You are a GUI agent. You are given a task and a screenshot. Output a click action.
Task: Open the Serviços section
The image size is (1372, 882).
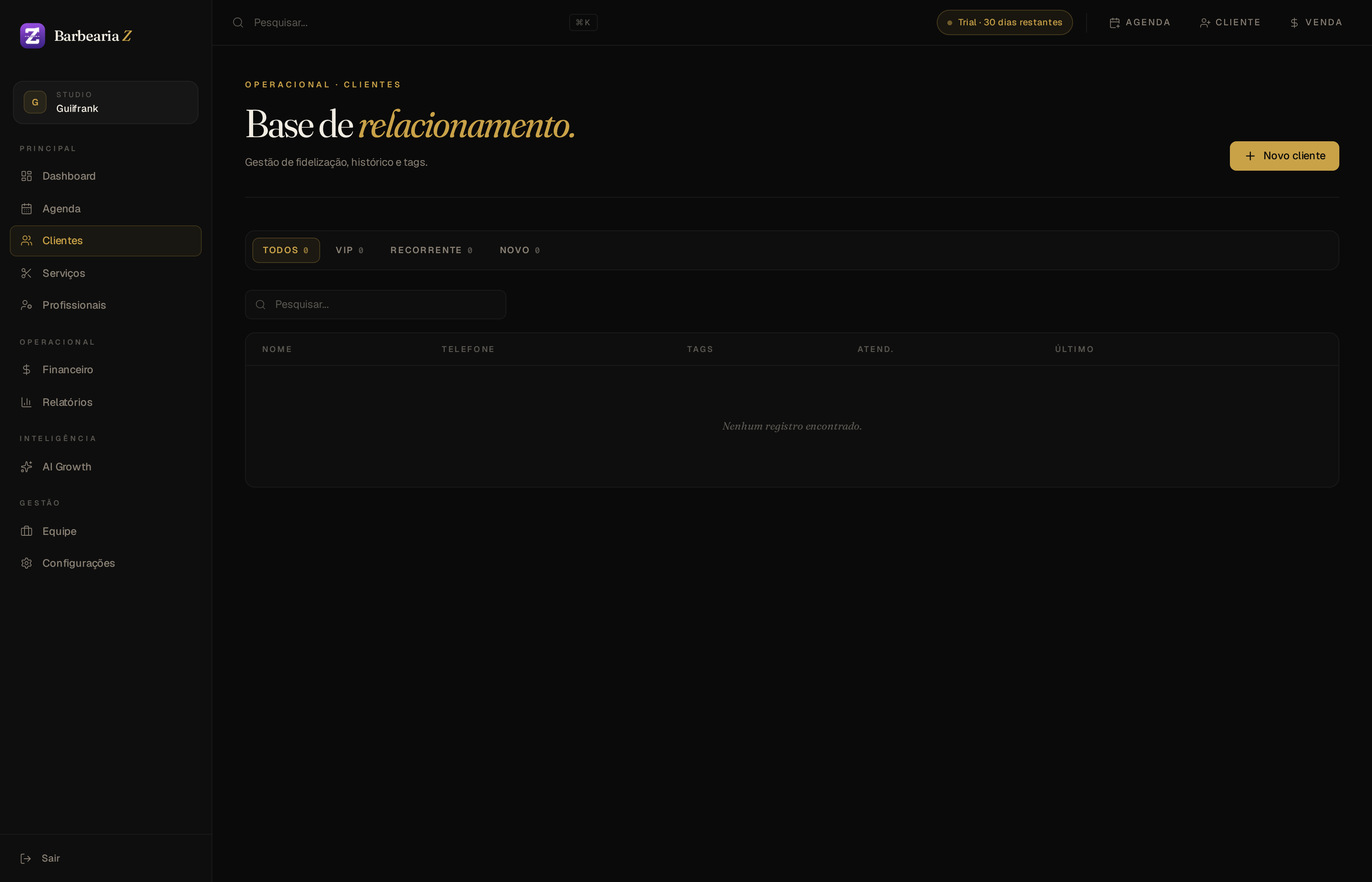[105, 273]
